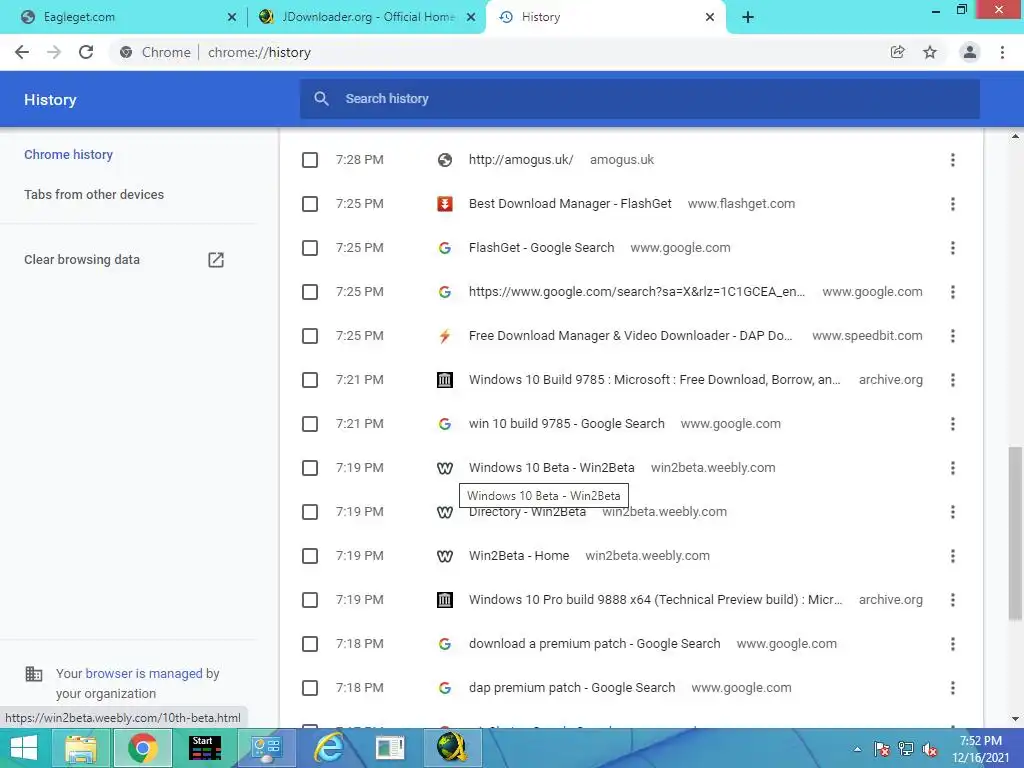Open Chrome's three-dot main menu
This screenshot has width=1024, height=768.
click(1002, 52)
